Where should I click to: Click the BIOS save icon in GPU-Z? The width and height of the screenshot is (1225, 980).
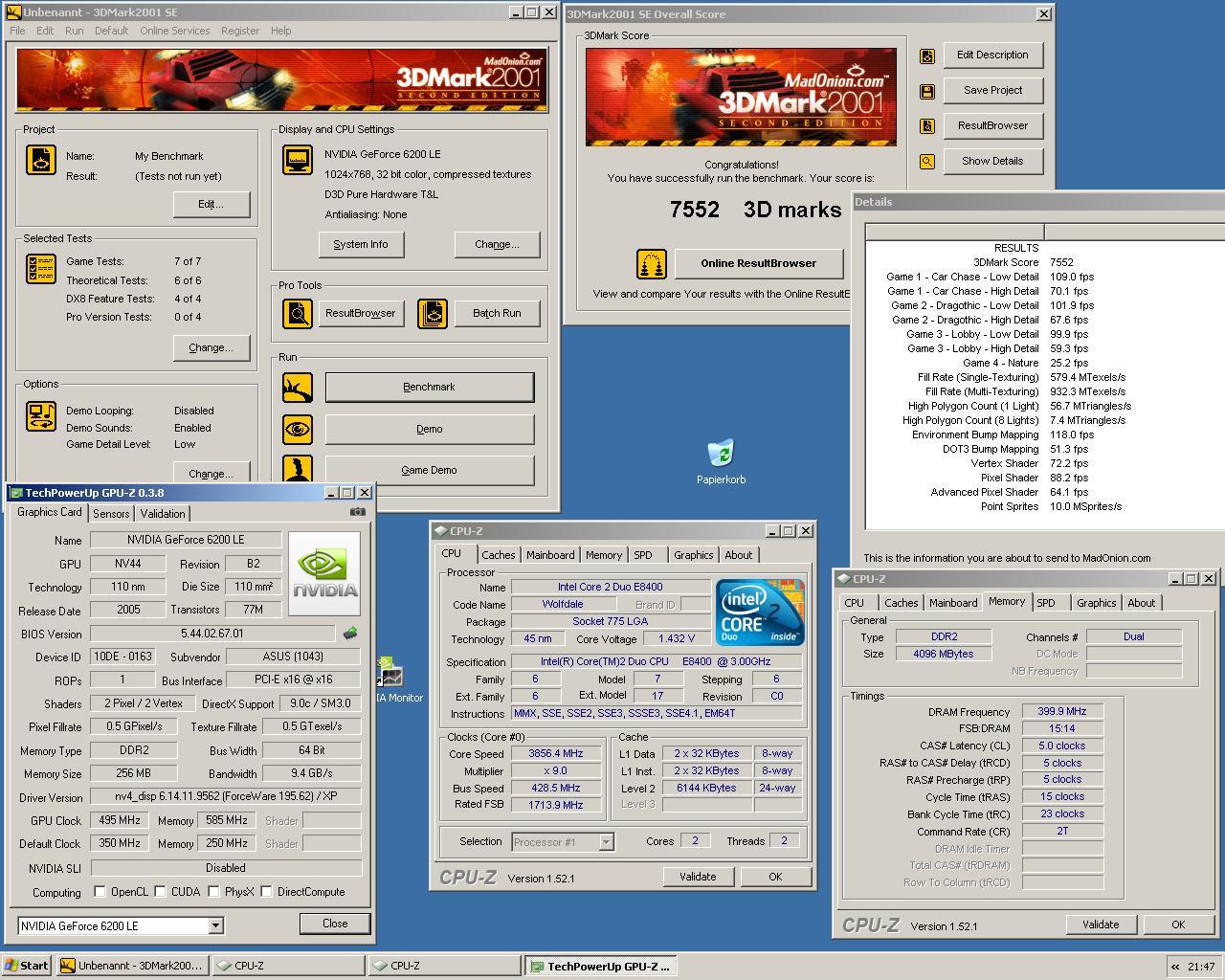pyautogui.click(x=350, y=633)
